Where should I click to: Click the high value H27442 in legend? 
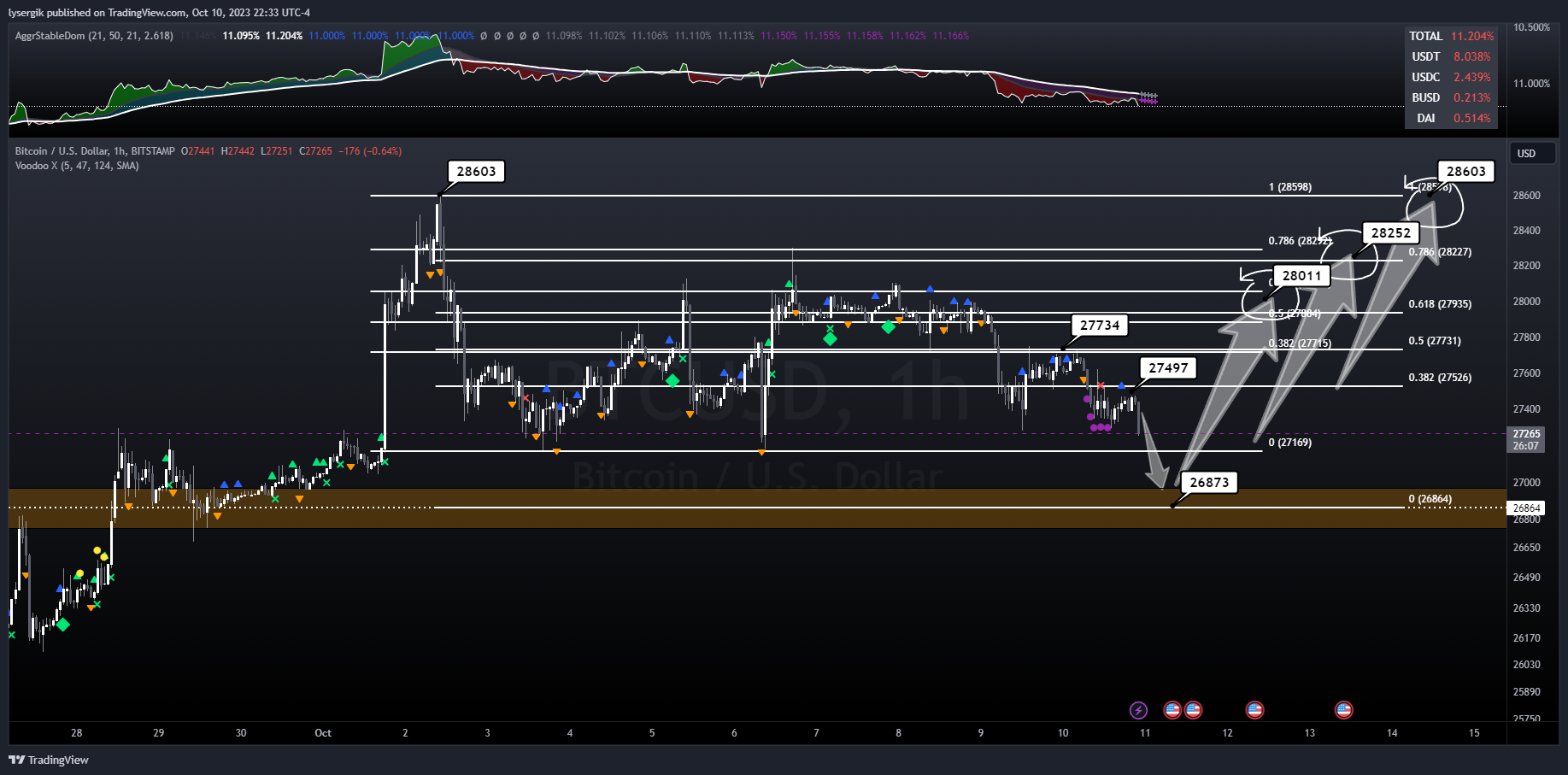point(238,151)
